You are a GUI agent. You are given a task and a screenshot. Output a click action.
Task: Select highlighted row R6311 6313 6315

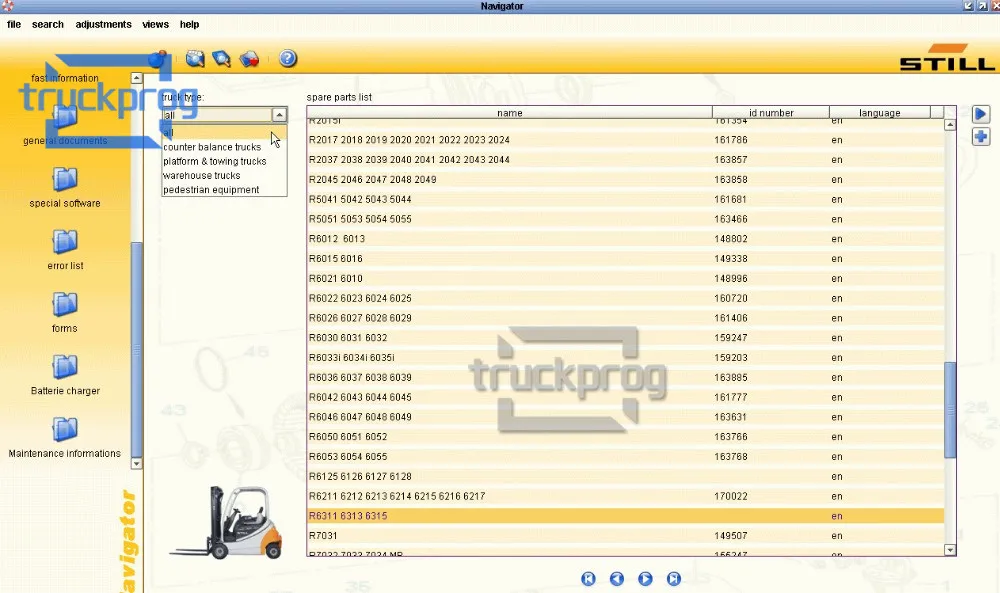[x=626, y=515]
